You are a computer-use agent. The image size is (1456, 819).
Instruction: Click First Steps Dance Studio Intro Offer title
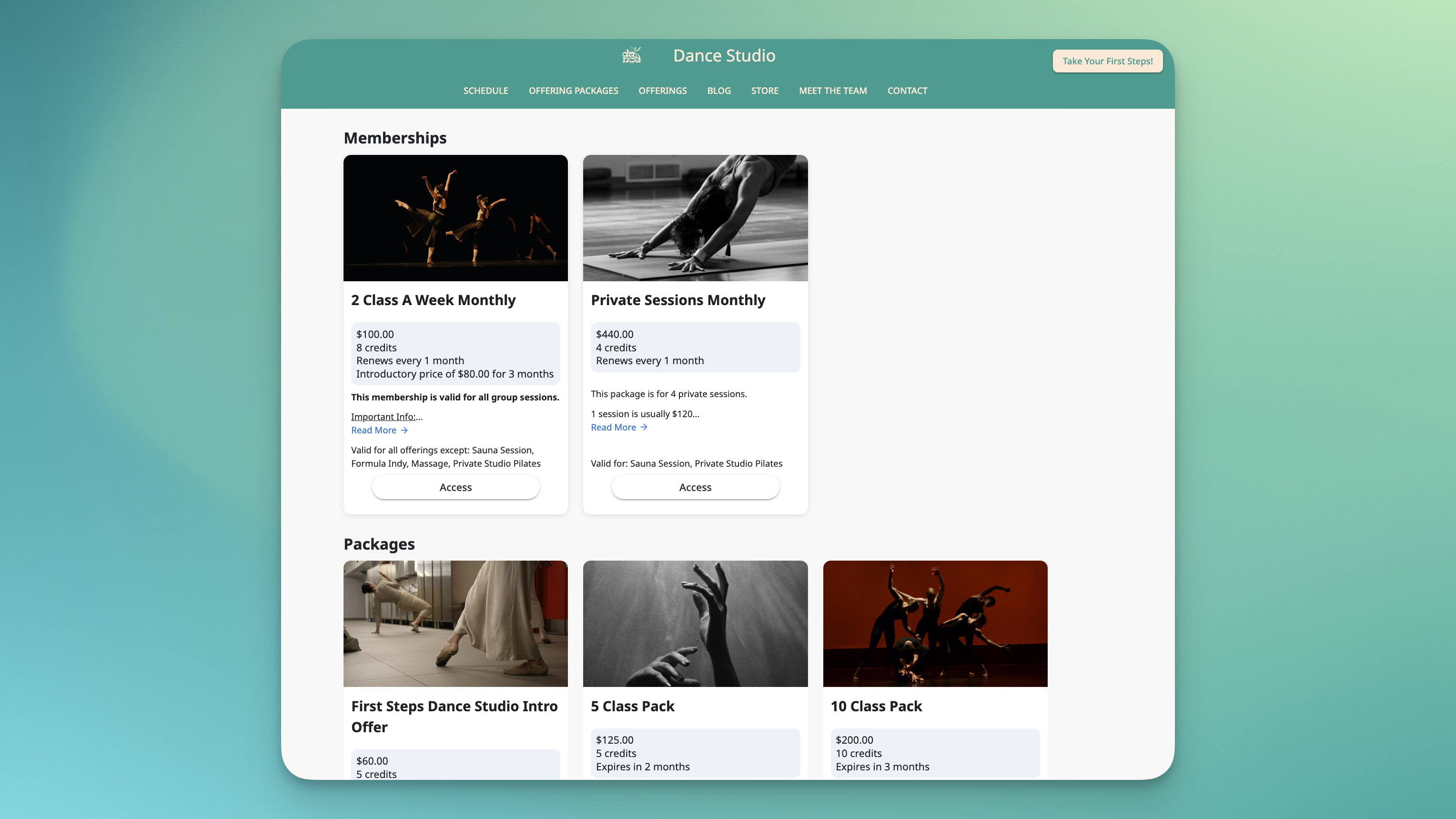tap(455, 717)
